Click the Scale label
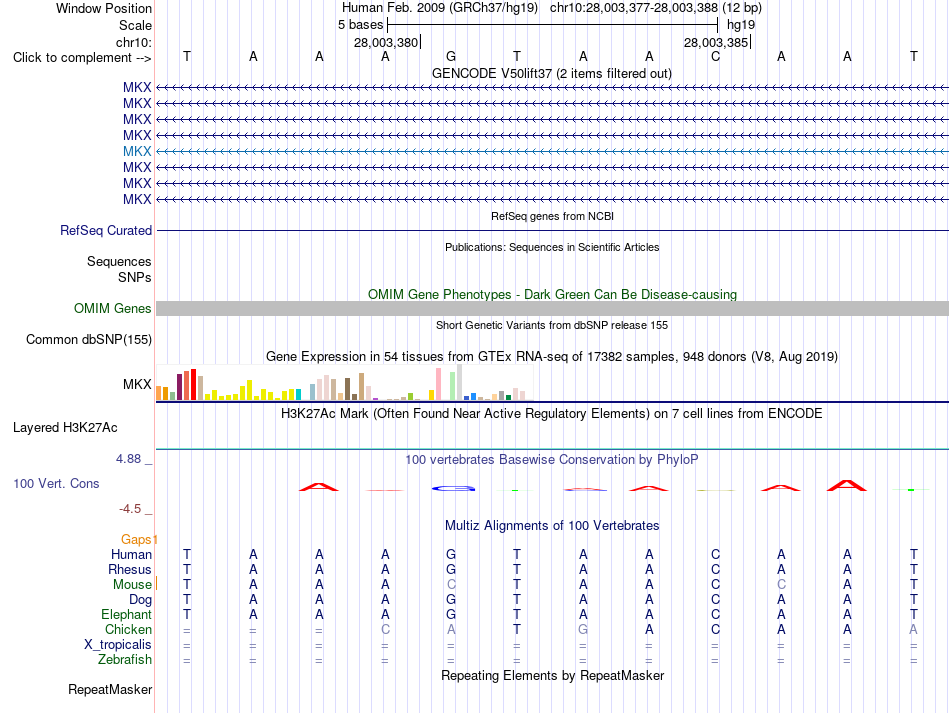Screen dimensions: 950x713 pos(136,25)
